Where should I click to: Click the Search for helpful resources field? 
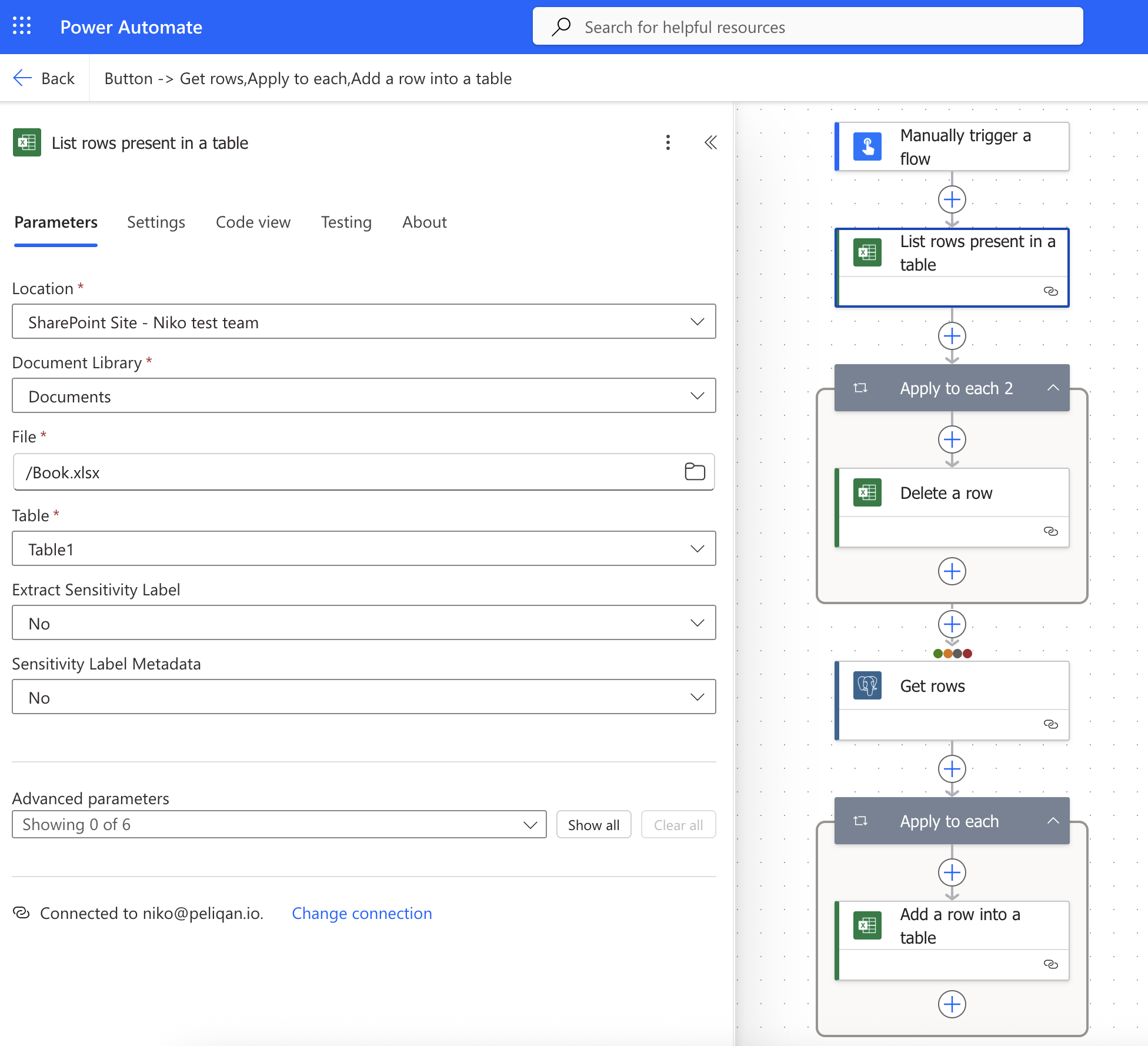[808, 26]
